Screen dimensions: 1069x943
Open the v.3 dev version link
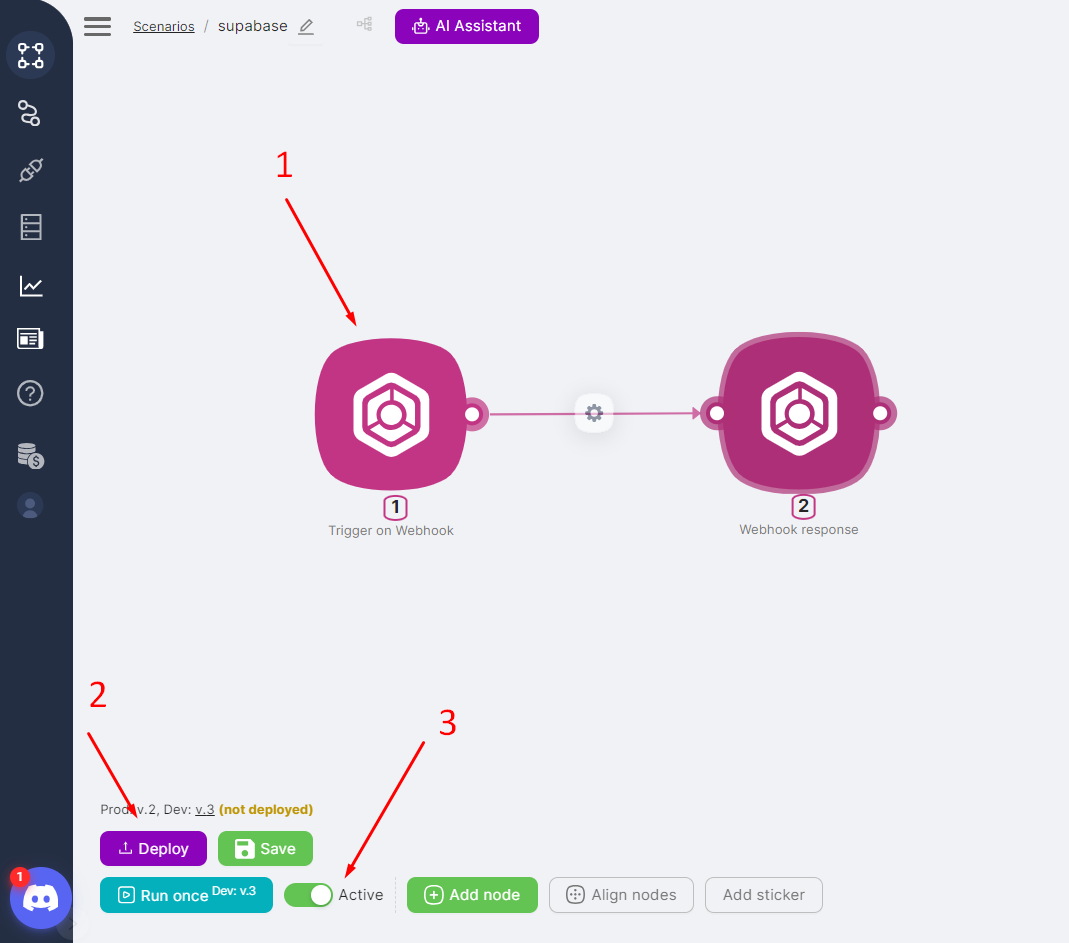tap(204, 809)
